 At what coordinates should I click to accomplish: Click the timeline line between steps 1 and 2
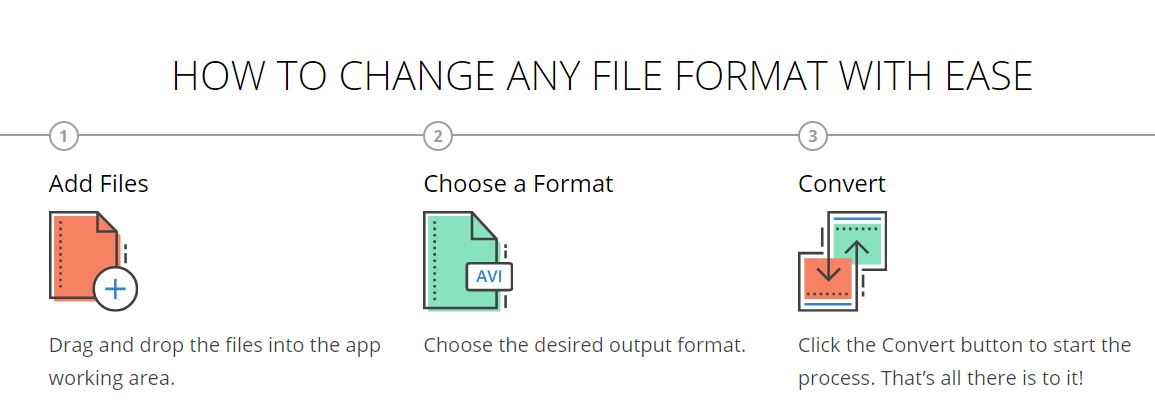point(250,136)
